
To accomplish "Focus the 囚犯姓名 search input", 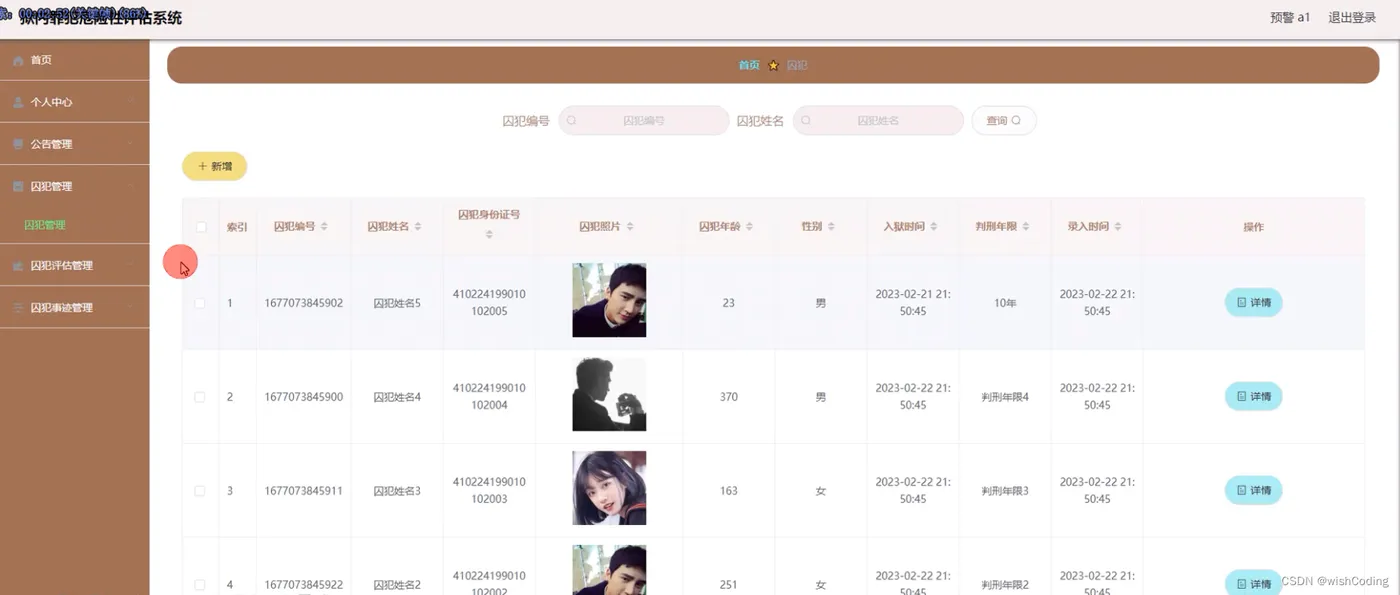I will coord(878,121).
